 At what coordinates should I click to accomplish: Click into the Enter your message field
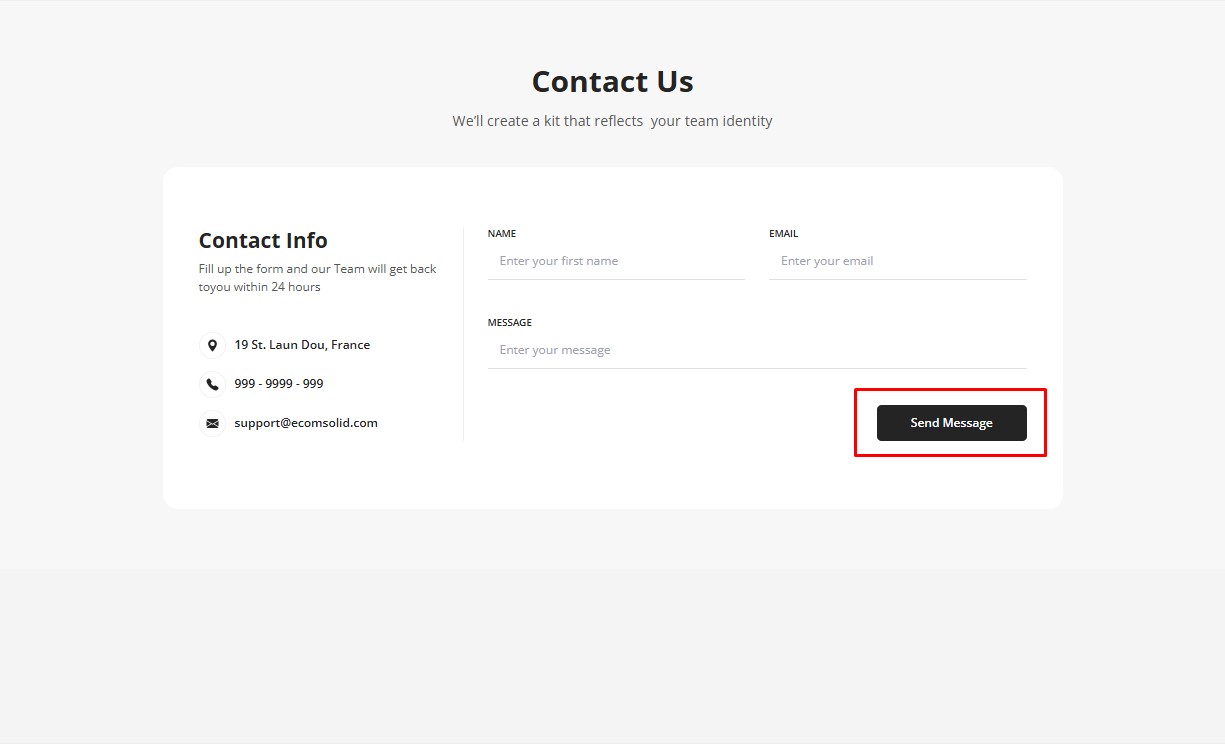(756, 350)
